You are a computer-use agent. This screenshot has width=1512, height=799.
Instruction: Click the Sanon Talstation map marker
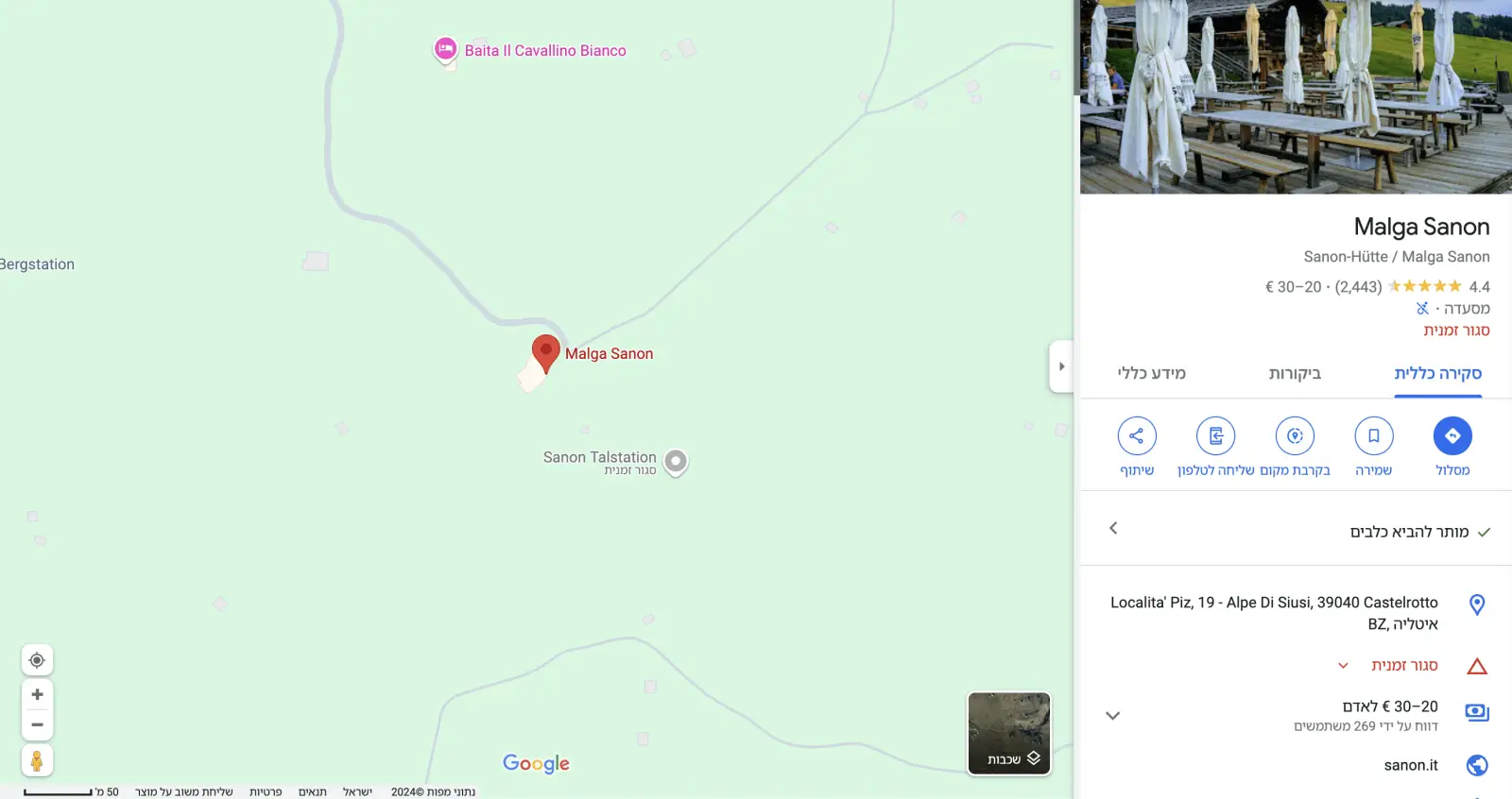pyautogui.click(x=676, y=462)
